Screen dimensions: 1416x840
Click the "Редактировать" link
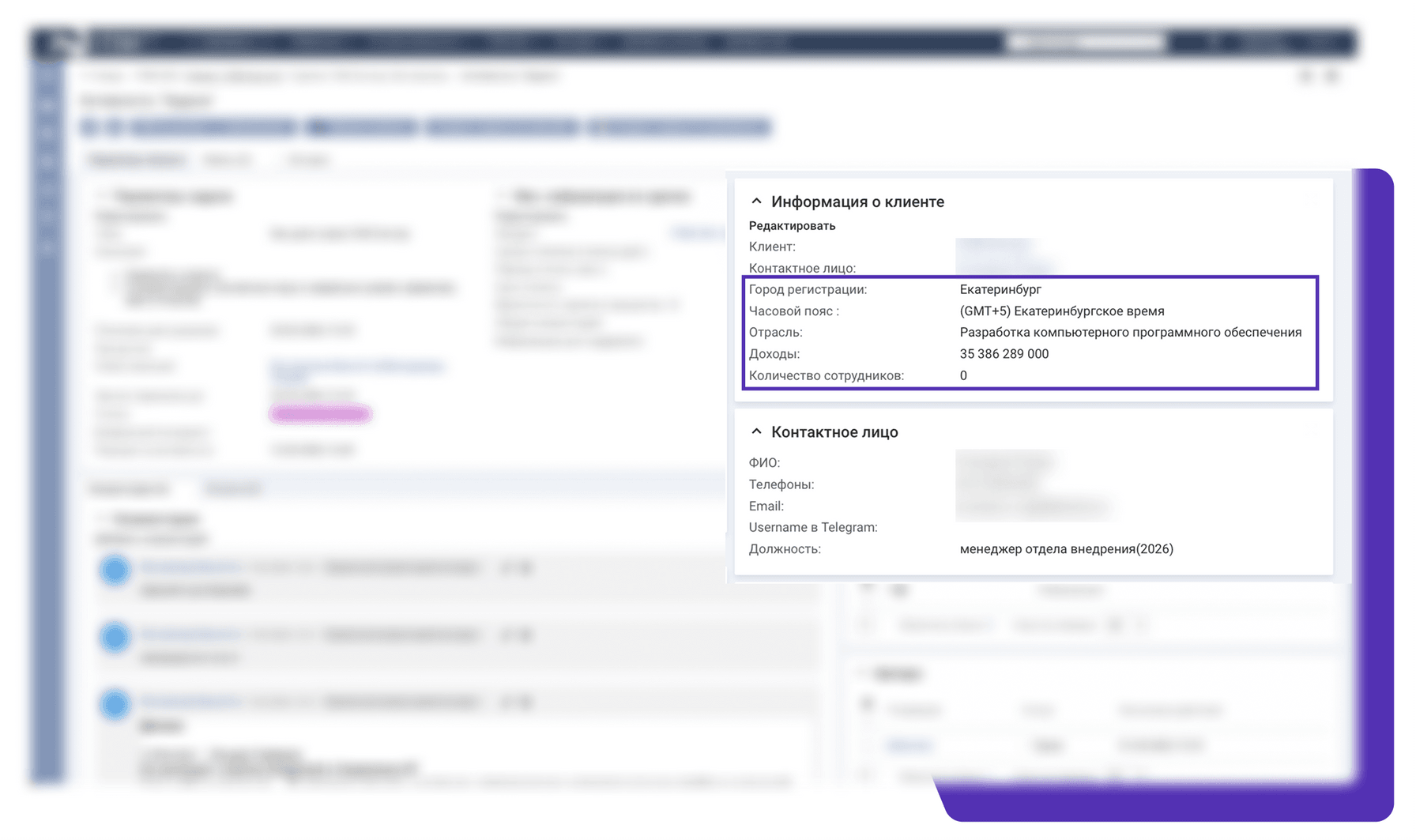tap(792, 226)
